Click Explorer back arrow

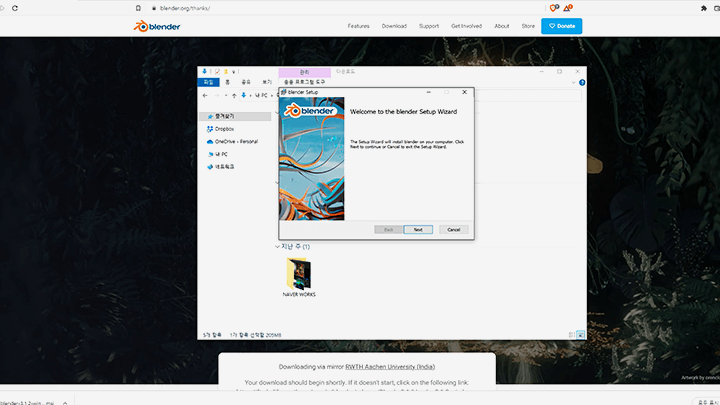(x=205, y=96)
